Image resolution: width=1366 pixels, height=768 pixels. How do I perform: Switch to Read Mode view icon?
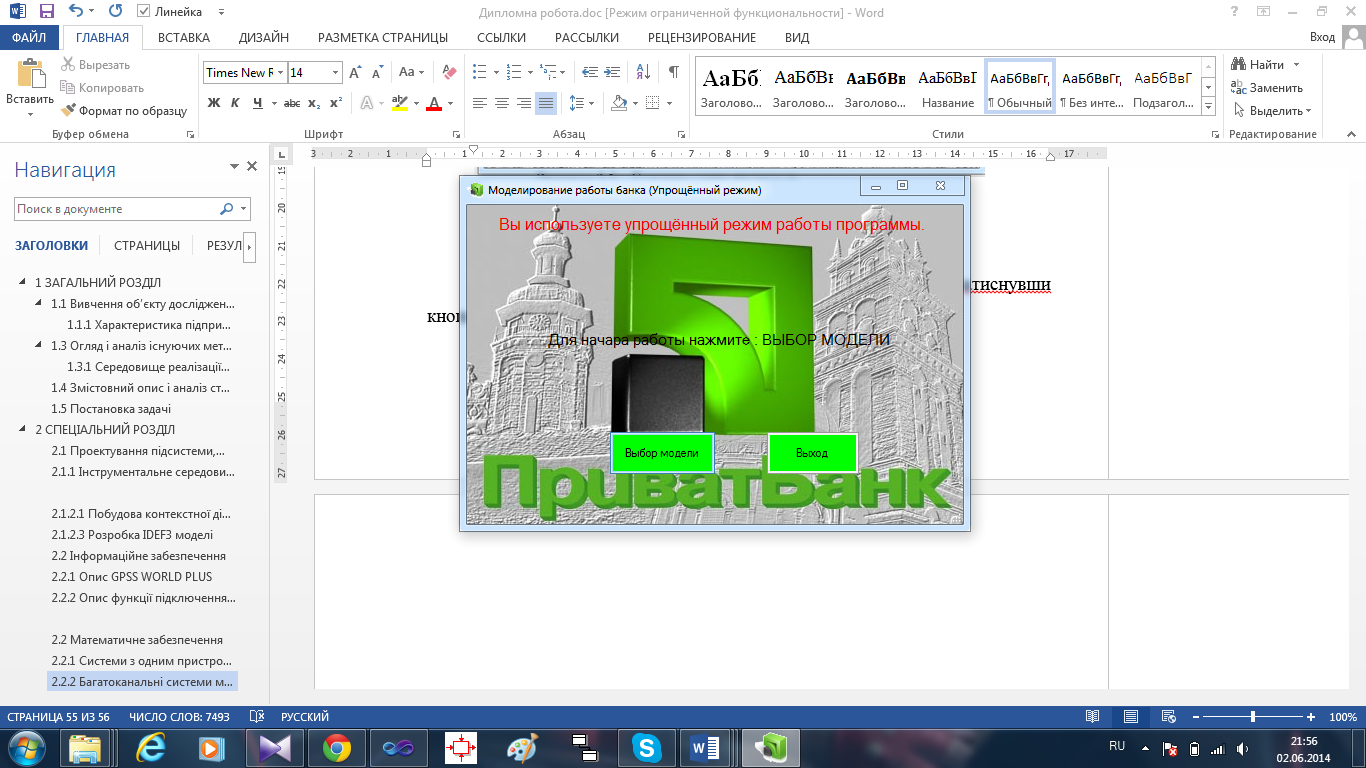[1093, 717]
